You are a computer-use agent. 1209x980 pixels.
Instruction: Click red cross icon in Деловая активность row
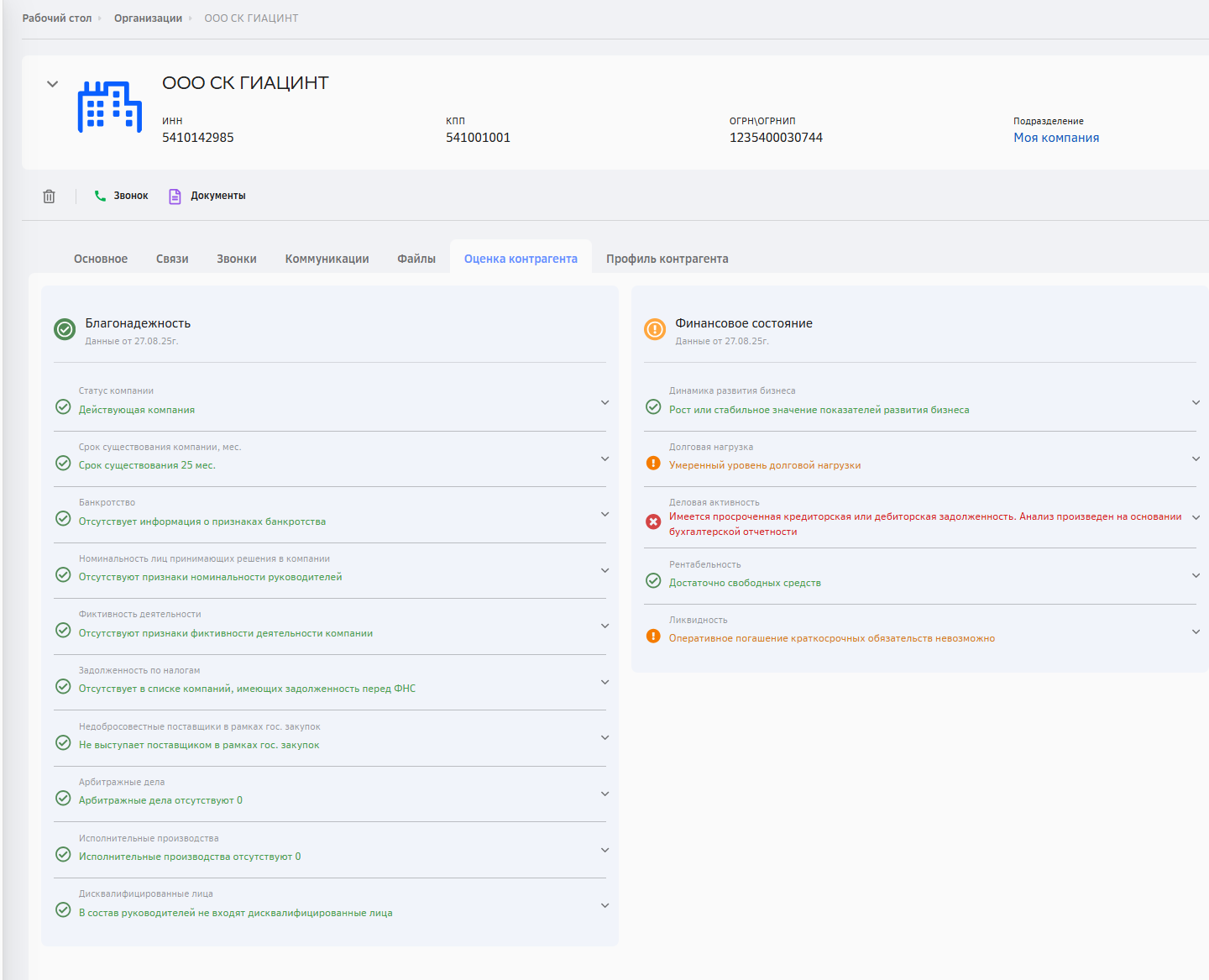pos(653,521)
